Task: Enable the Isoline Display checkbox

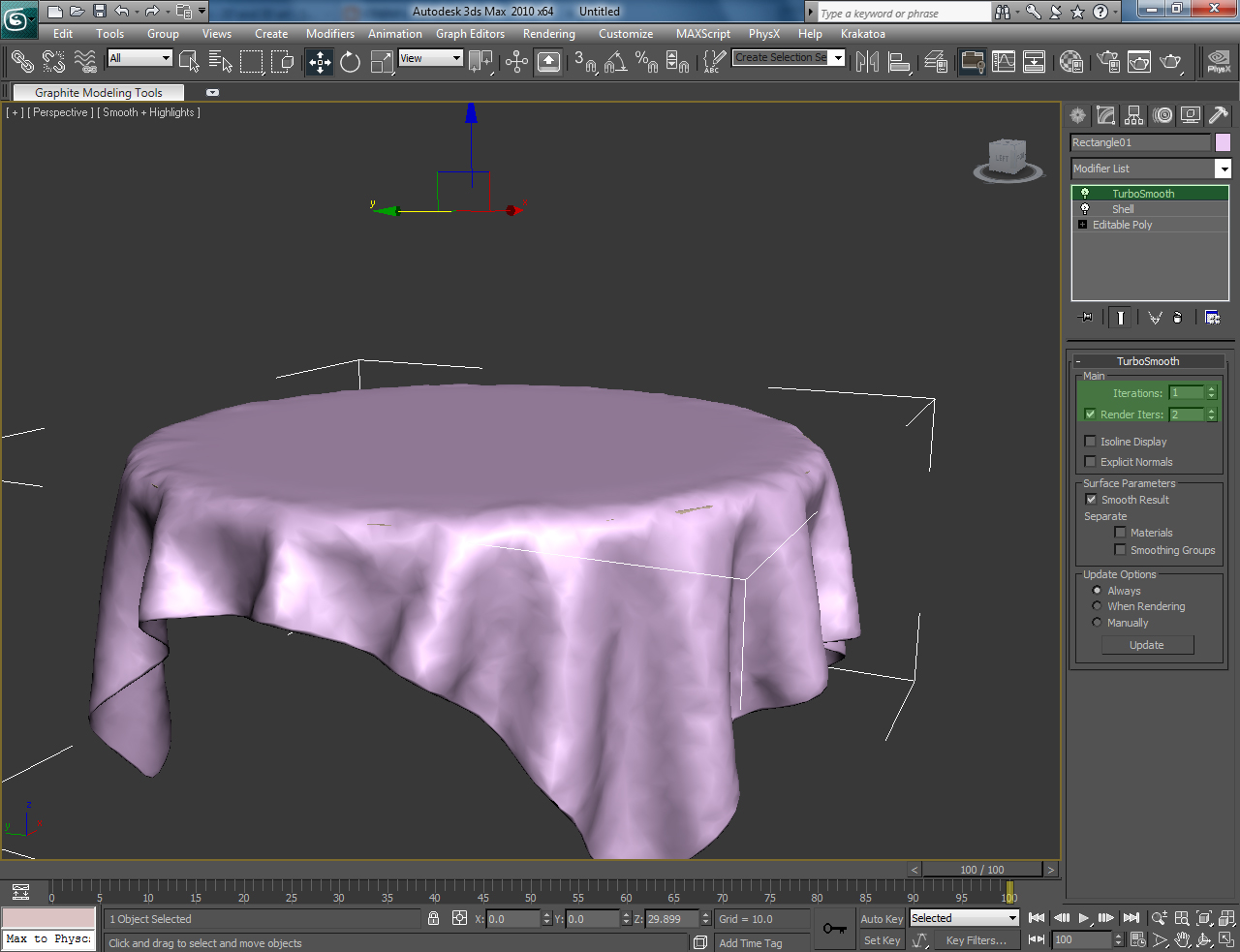Action: tap(1091, 441)
